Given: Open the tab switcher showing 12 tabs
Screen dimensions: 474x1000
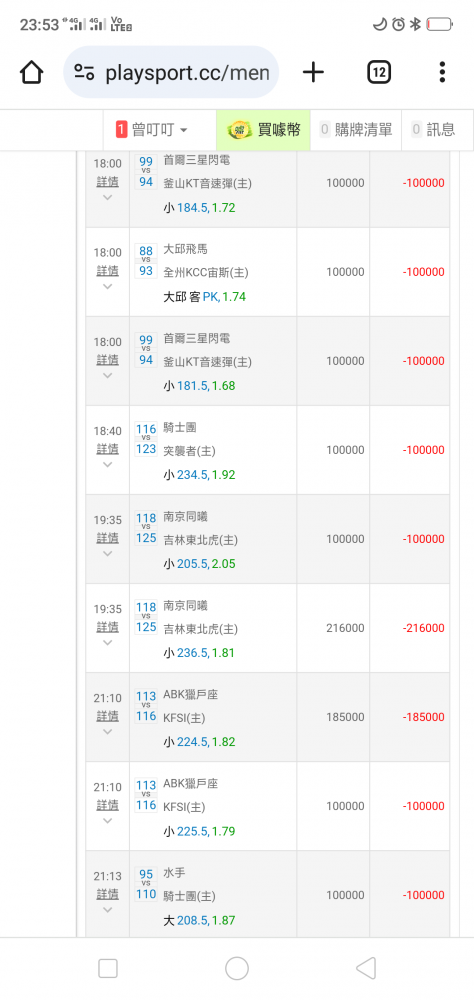Looking at the screenshot, I should point(379,72).
